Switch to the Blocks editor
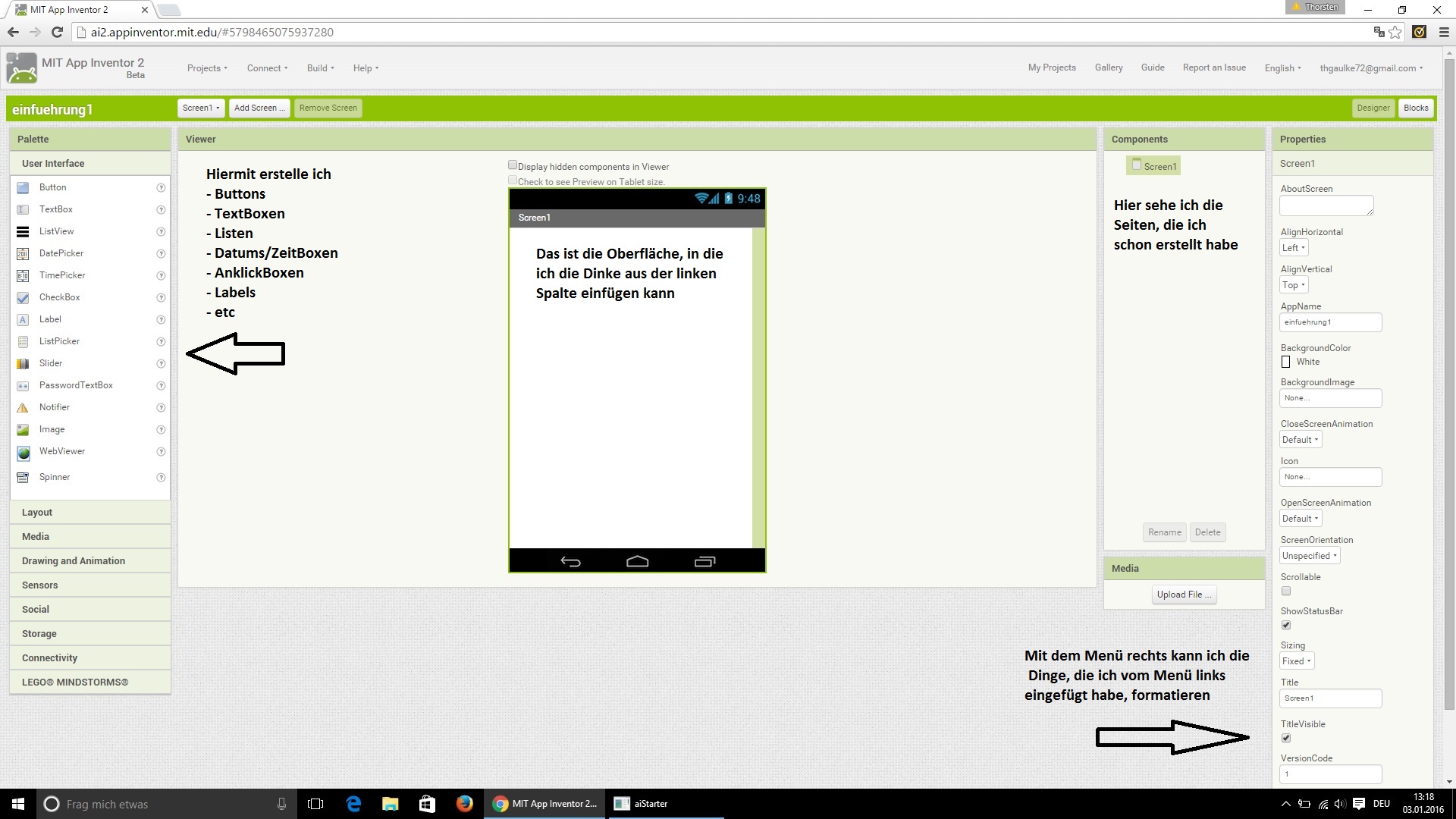Viewport: 1456px width, 819px height. (1416, 108)
